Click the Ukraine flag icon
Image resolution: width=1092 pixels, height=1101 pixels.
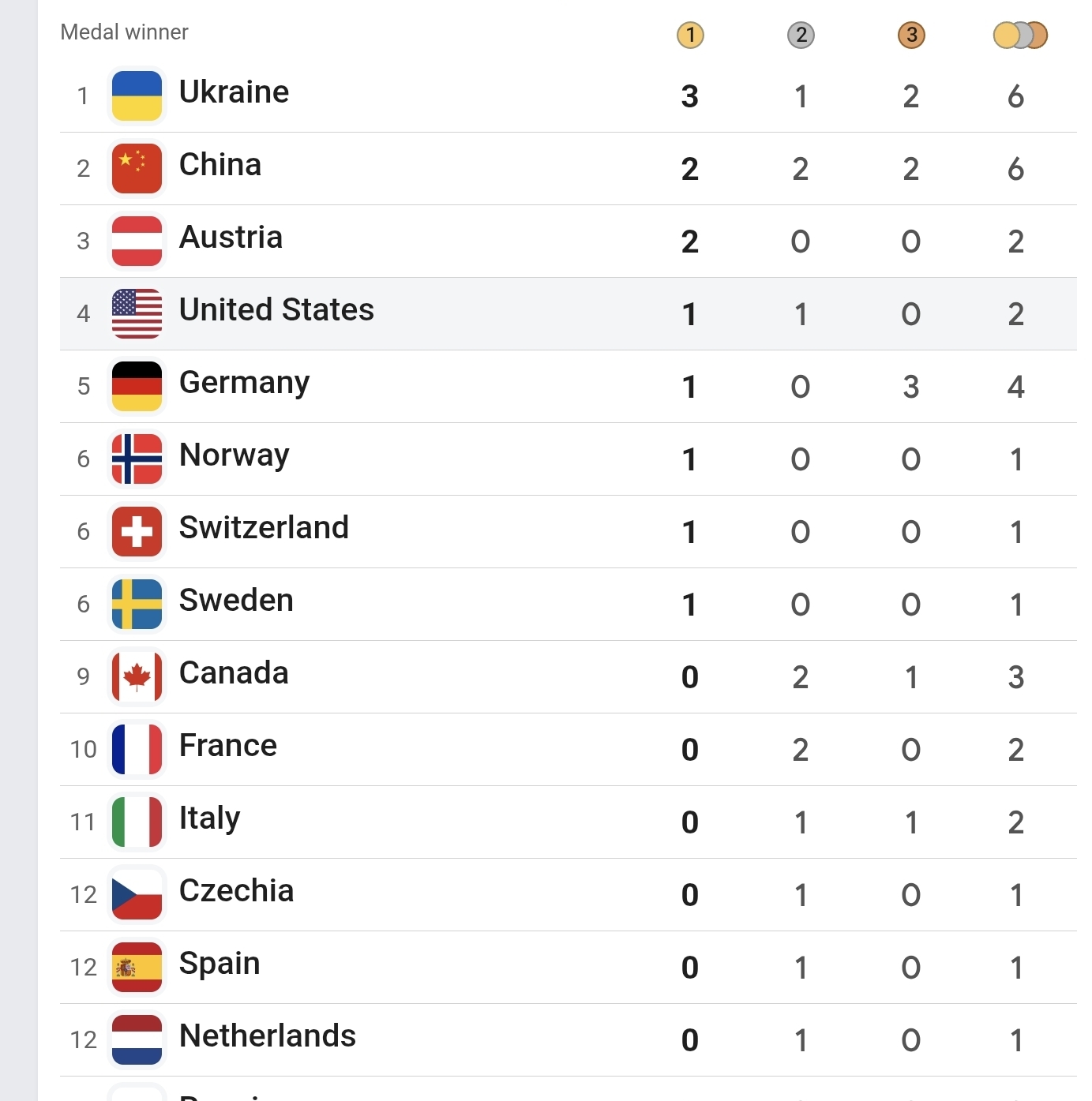137,95
